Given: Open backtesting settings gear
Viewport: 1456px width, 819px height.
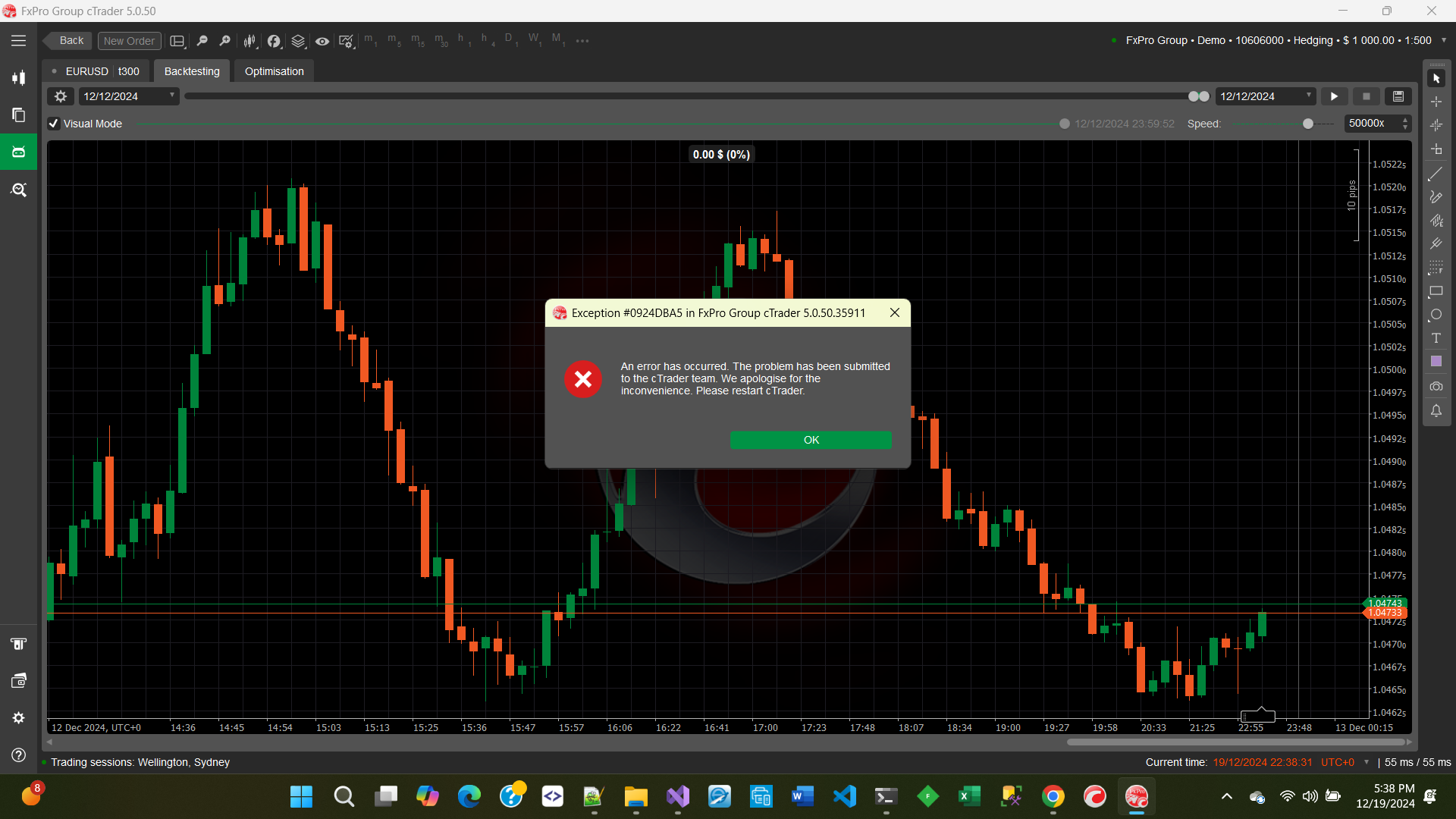Looking at the screenshot, I should click(61, 96).
